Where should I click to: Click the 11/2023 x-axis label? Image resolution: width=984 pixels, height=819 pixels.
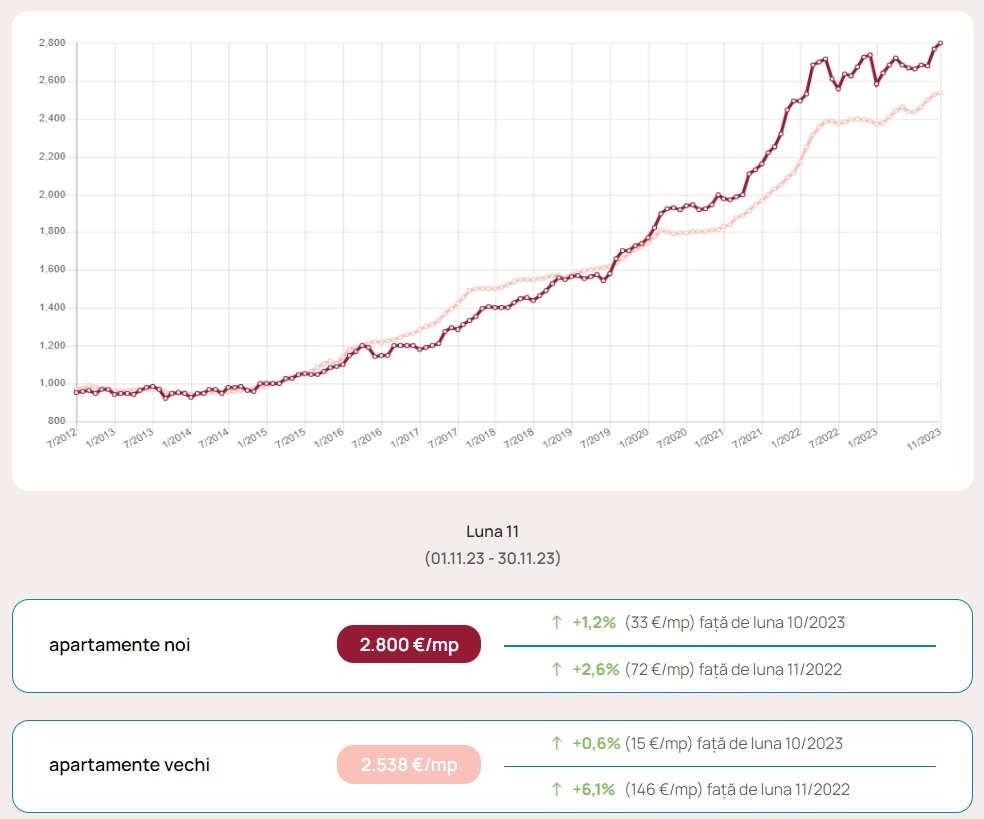[924, 437]
